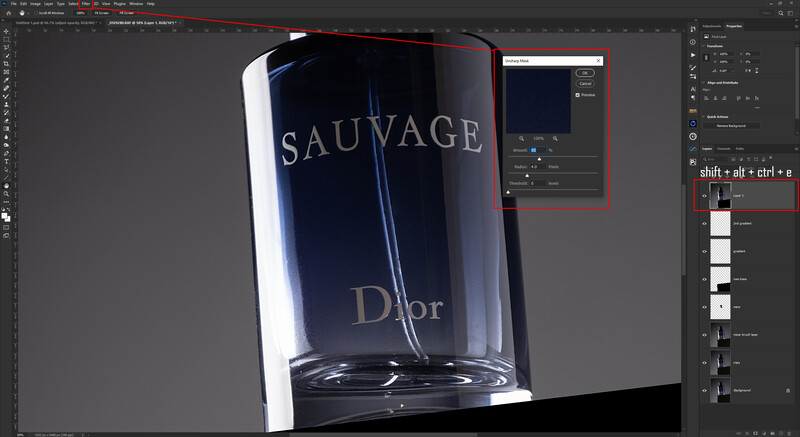
Task: Click the Radius input field
Action: point(538,167)
